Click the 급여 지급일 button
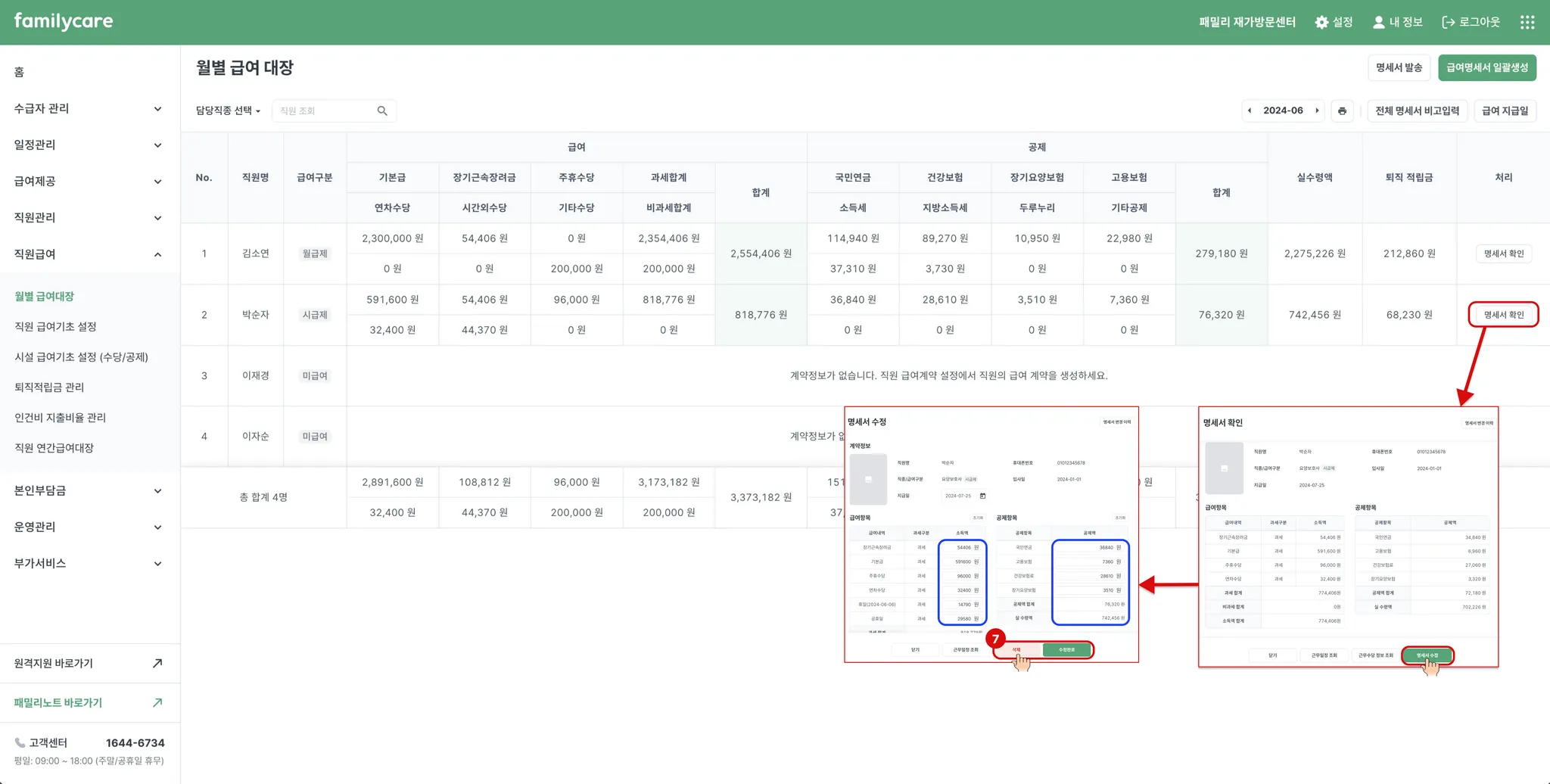This screenshot has width=1550, height=784. [x=1505, y=110]
